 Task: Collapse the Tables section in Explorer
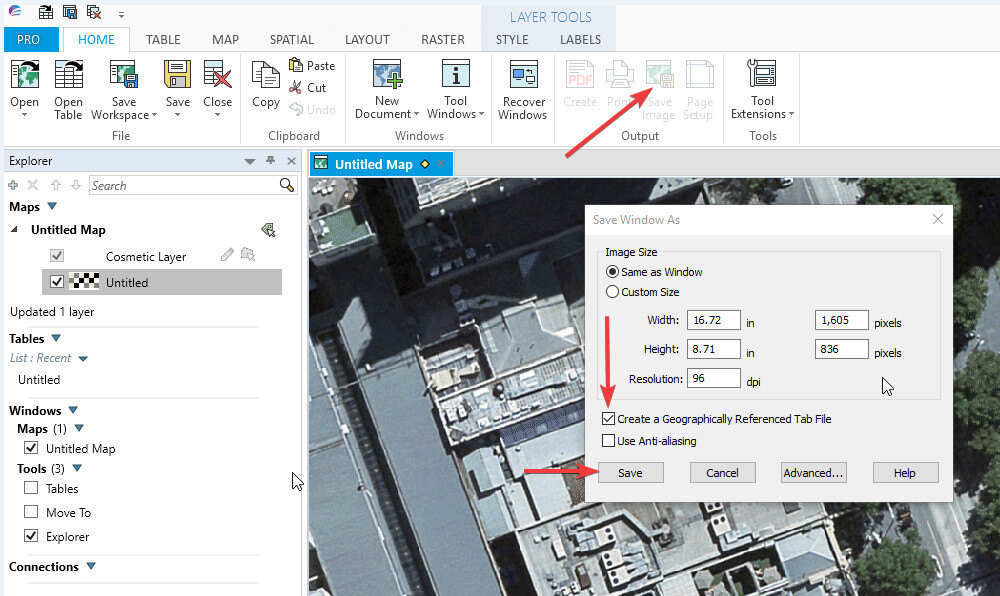click(x=56, y=339)
